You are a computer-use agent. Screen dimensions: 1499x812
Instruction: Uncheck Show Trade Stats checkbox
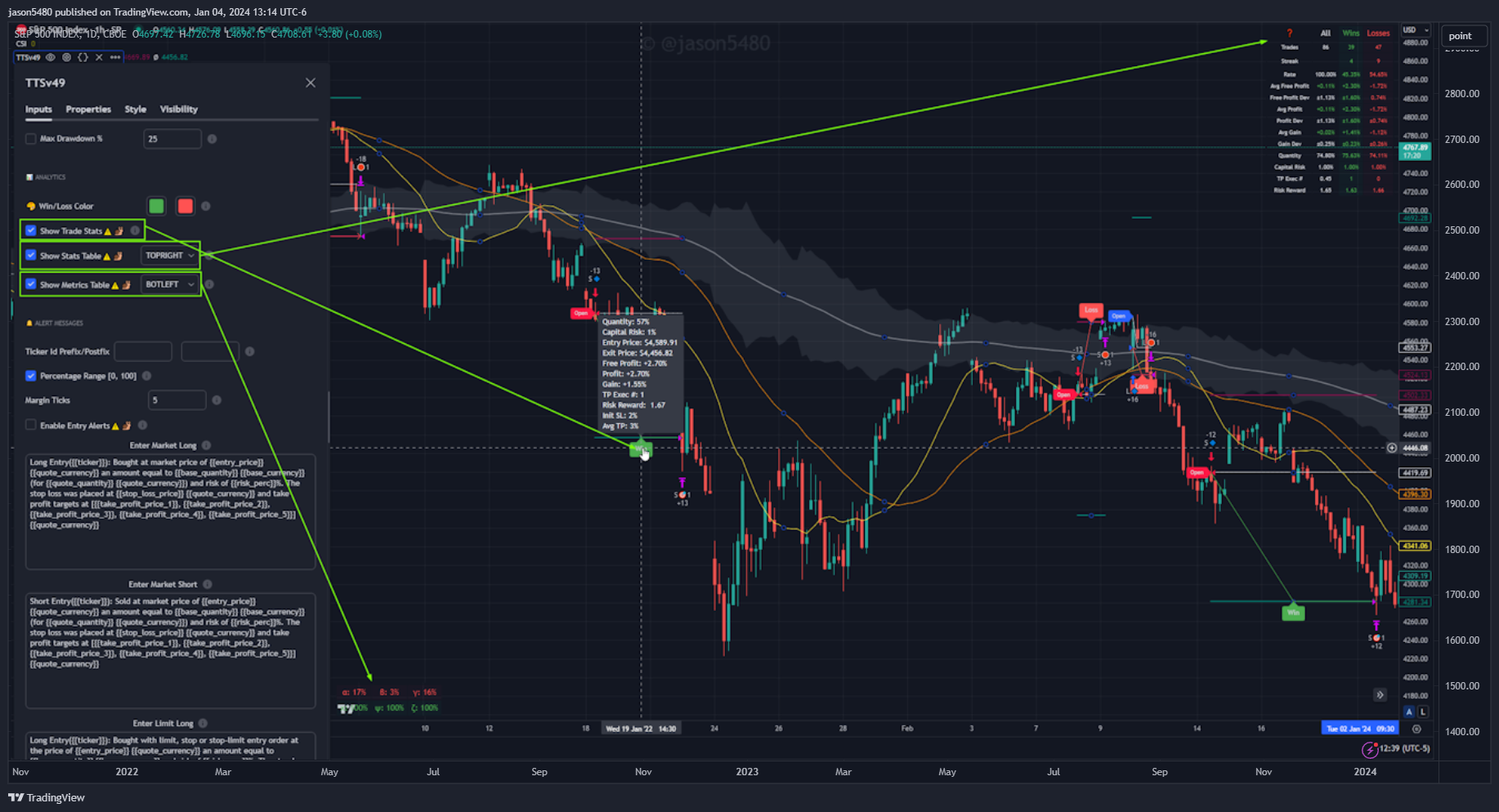31,230
